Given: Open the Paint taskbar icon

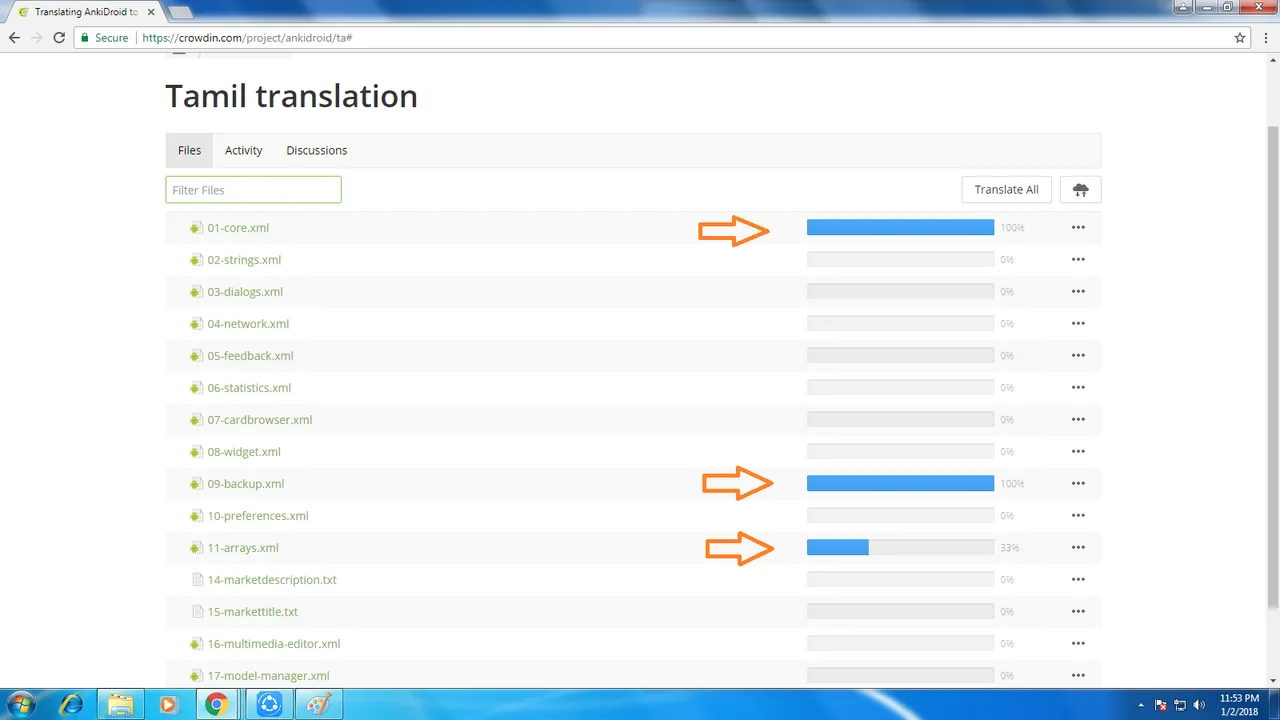Looking at the screenshot, I should pyautogui.click(x=318, y=704).
